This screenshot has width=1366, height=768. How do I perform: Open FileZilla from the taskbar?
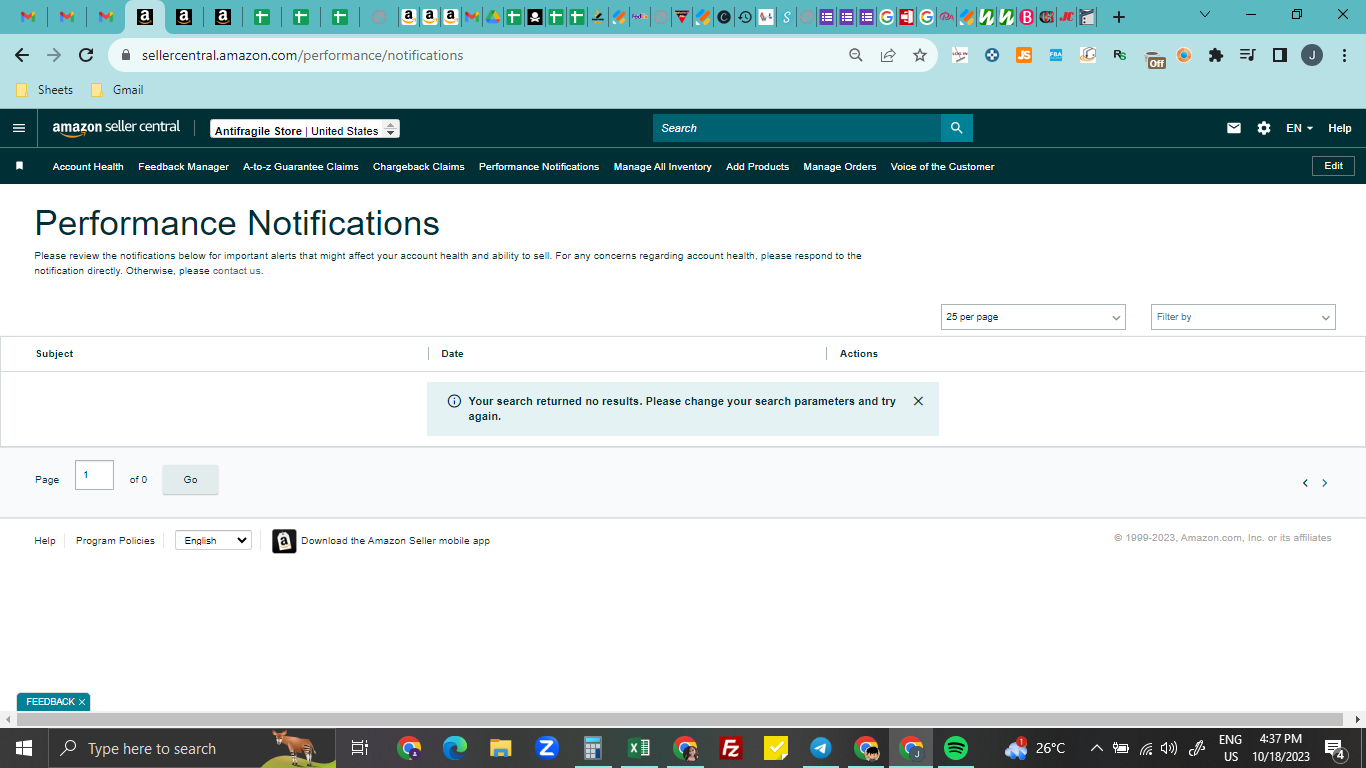(x=731, y=748)
